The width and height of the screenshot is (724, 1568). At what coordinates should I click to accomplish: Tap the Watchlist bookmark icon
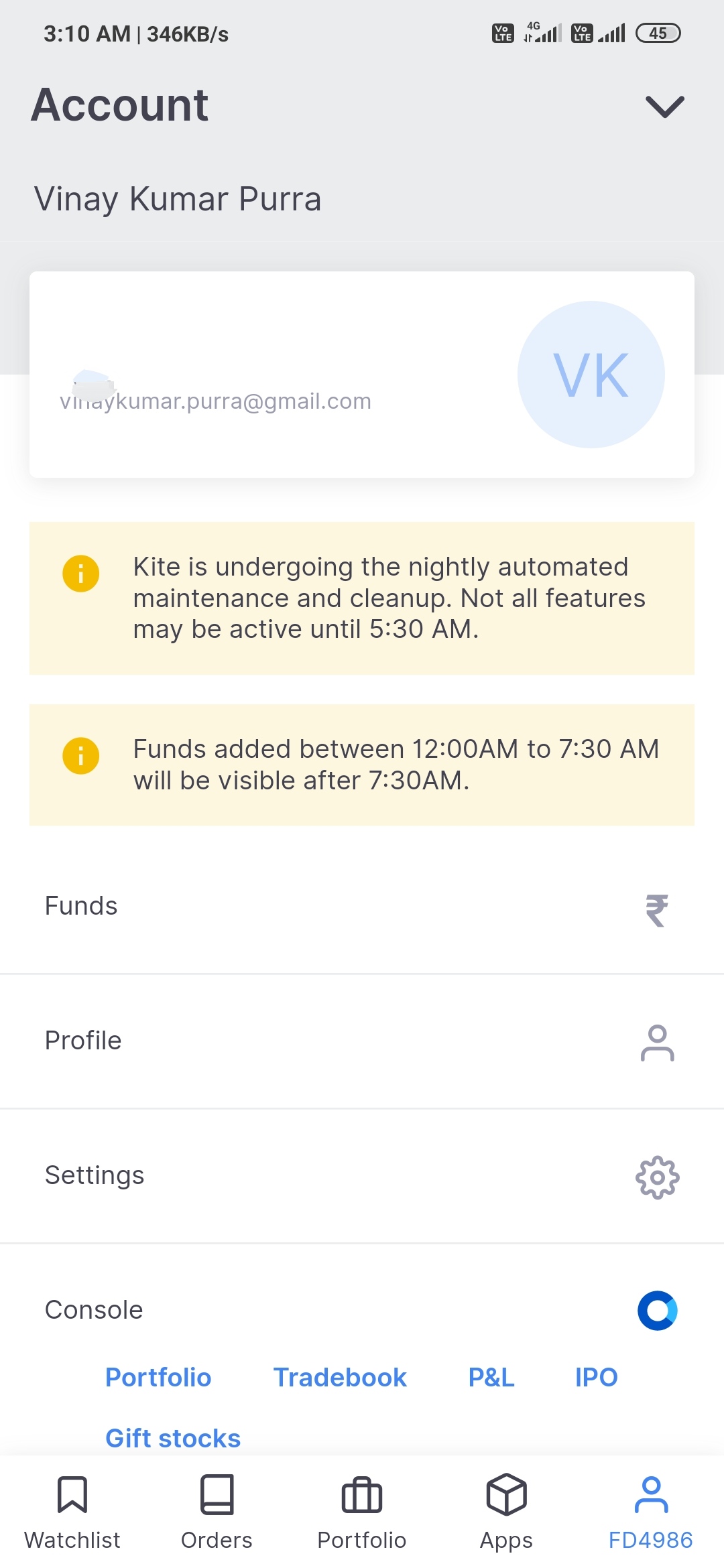click(72, 1494)
